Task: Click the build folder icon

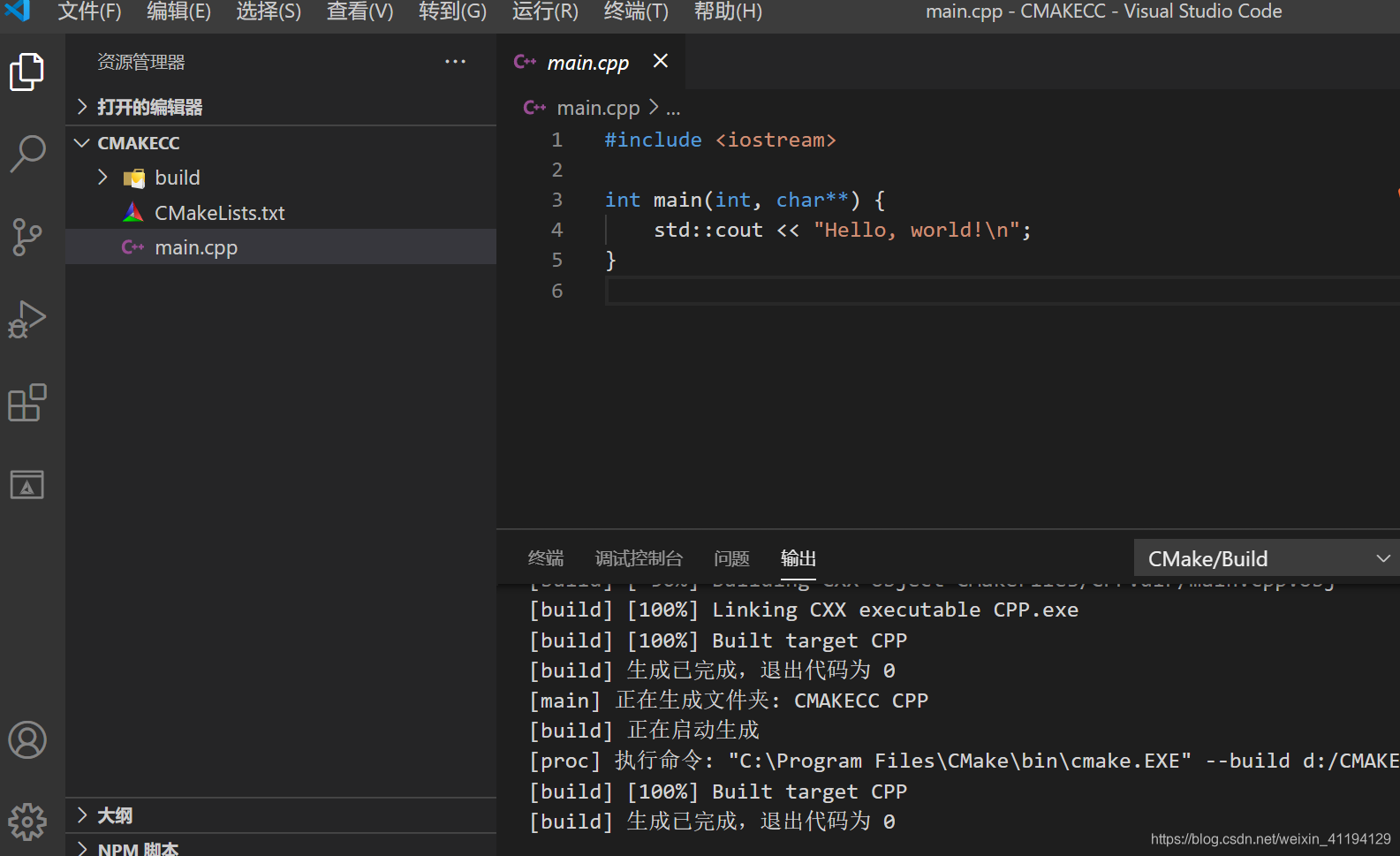Action: pyautogui.click(x=134, y=178)
